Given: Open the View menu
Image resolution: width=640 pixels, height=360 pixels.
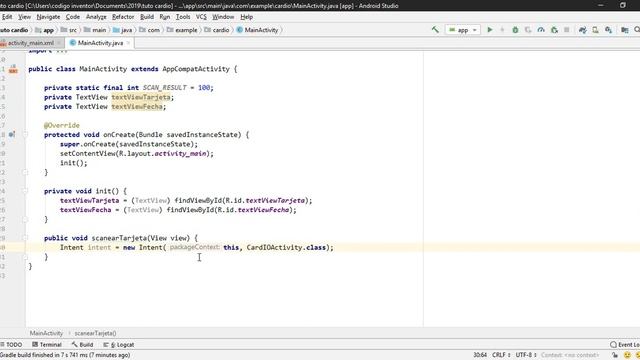Looking at the screenshot, I should [x=24, y=17].
